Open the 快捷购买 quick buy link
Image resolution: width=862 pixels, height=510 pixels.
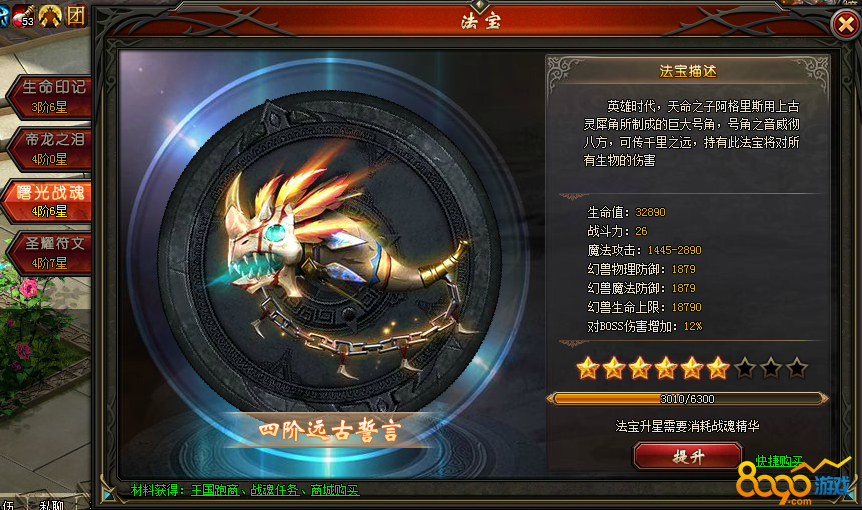click(x=779, y=461)
